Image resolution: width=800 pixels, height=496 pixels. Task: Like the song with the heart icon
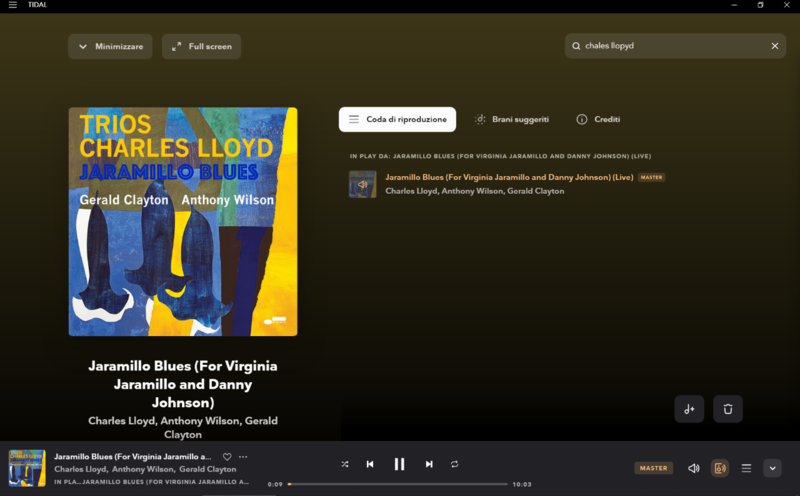227,457
